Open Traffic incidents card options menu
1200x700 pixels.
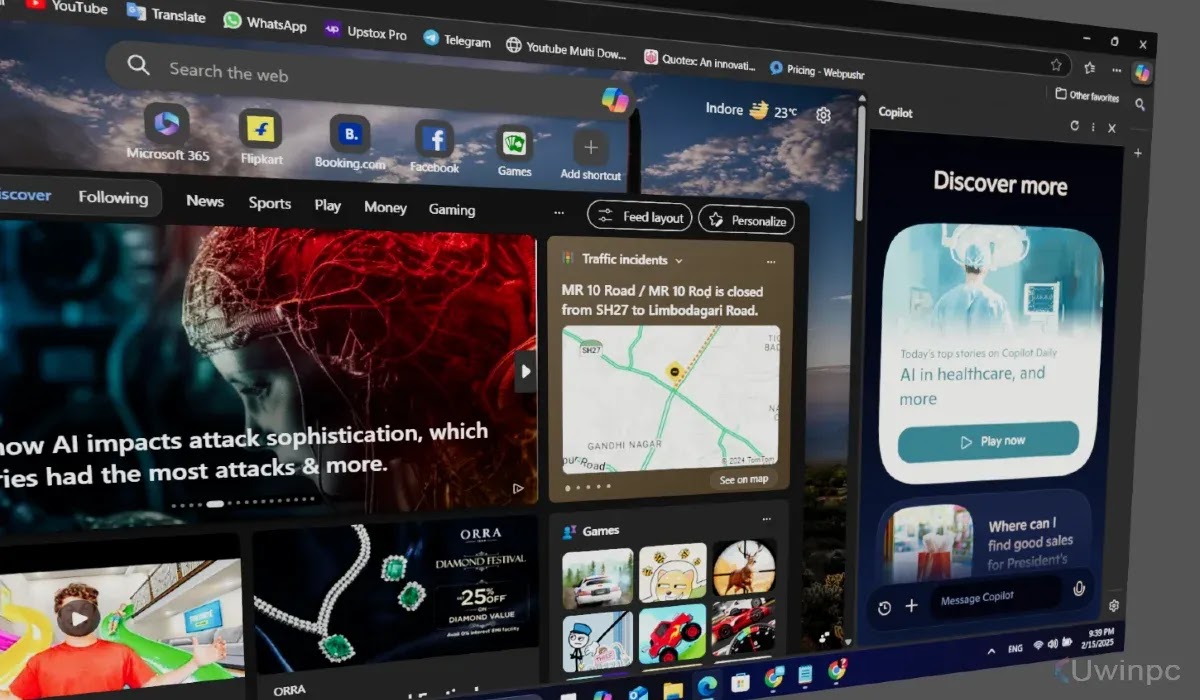[x=771, y=262]
